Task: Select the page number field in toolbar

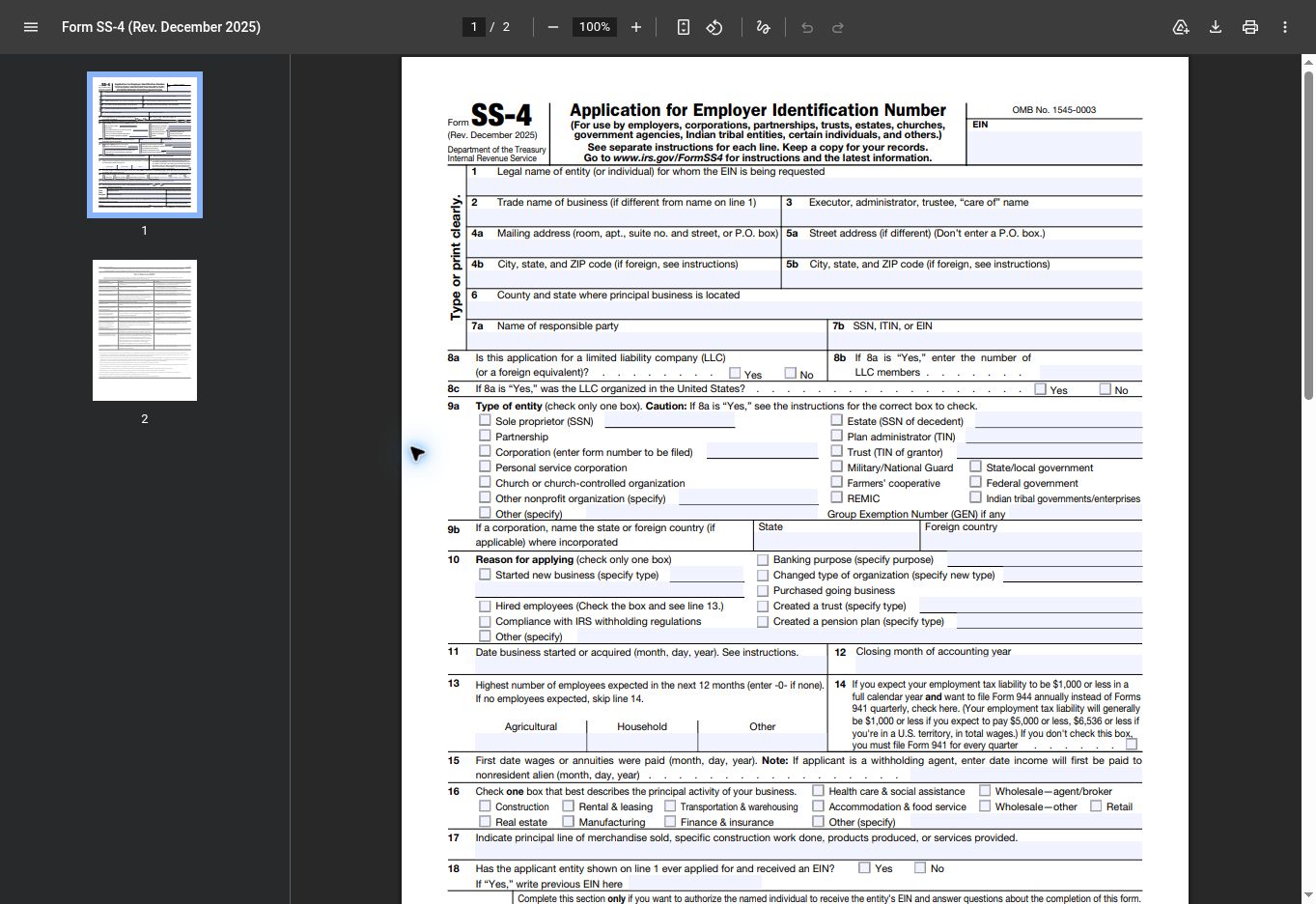Action: 473,27
